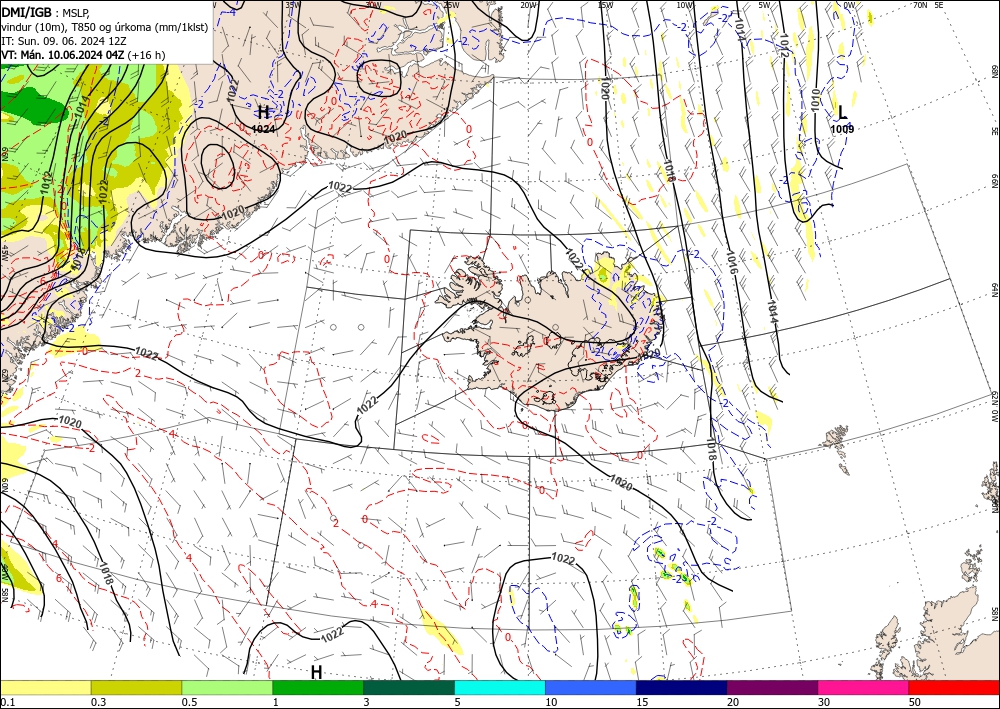Click the "30" legend value
This screenshot has width=1000, height=709.
824,702
